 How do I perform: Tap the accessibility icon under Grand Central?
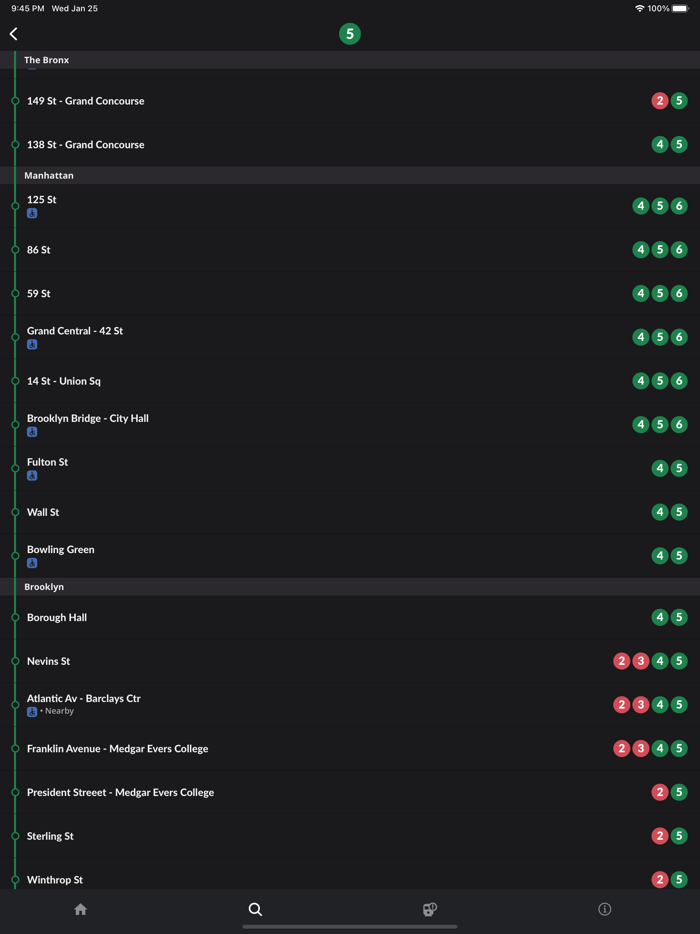click(32, 344)
